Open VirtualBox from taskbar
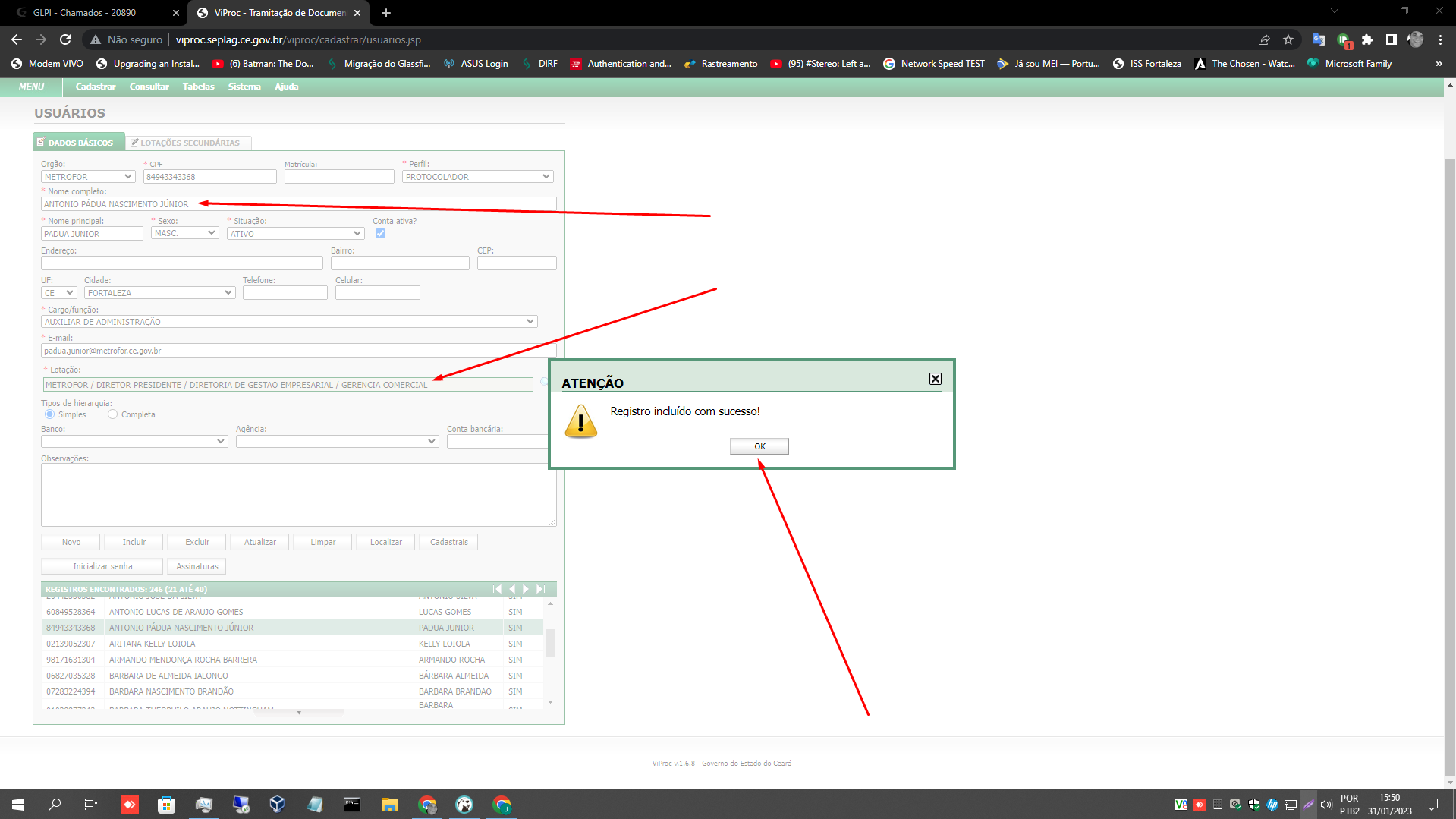 [x=277, y=805]
